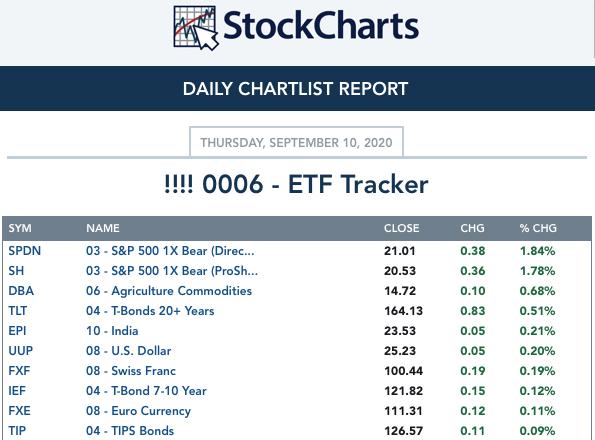Open '08 - Euro Currency' link

tap(139, 411)
